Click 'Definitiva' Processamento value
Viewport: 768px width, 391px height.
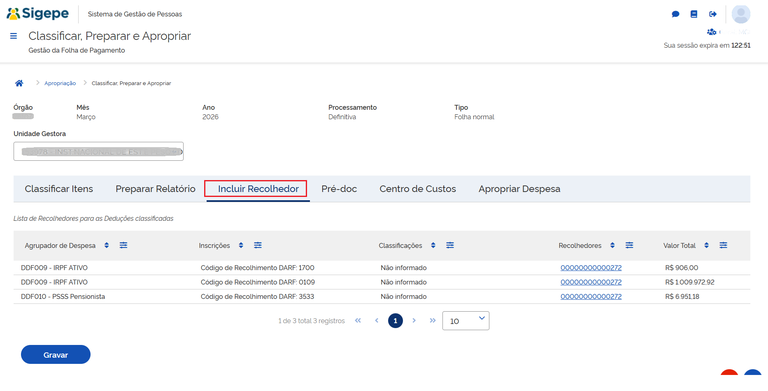tap(342, 117)
